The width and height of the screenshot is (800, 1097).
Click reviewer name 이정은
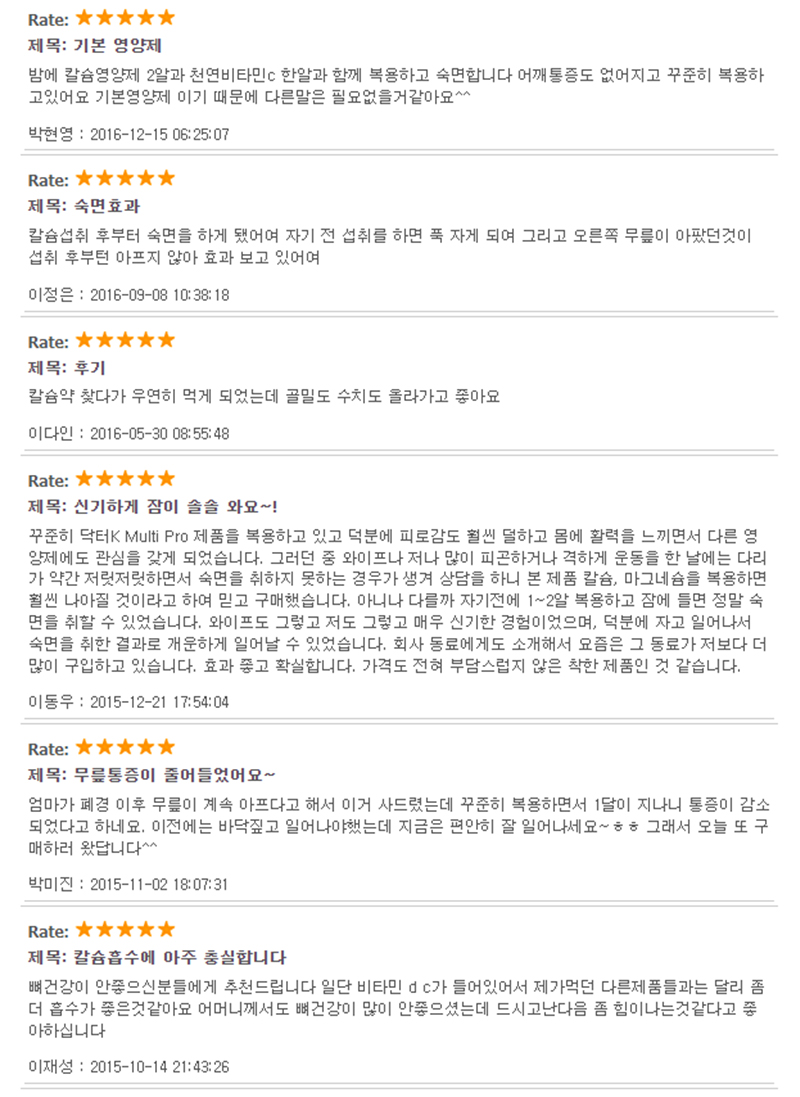pyautogui.click(x=50, y=295)
